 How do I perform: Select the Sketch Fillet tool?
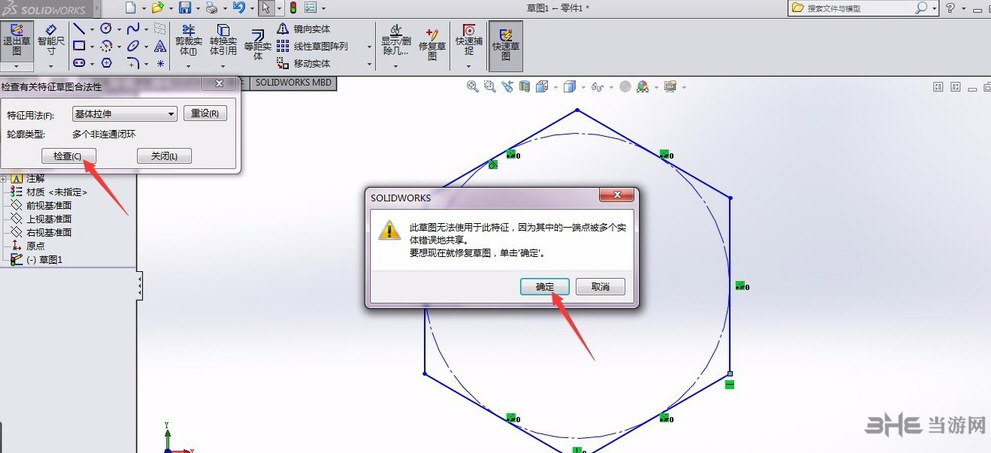(133, 63)
